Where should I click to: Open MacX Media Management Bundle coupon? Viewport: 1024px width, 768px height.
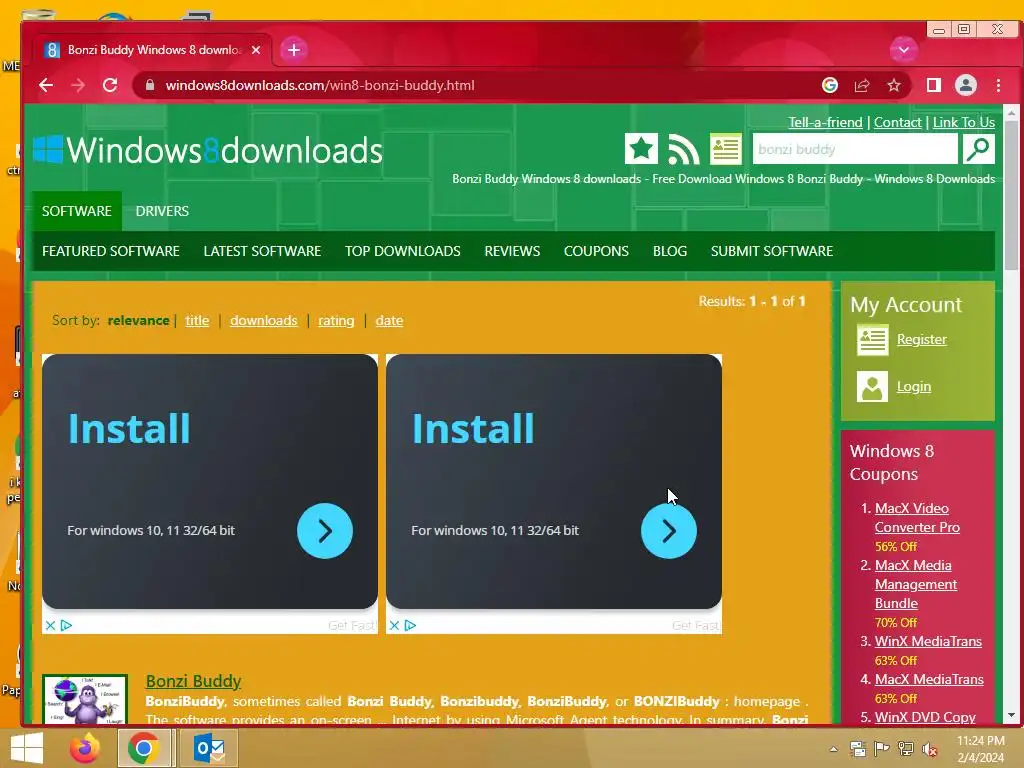coord(916,584)
